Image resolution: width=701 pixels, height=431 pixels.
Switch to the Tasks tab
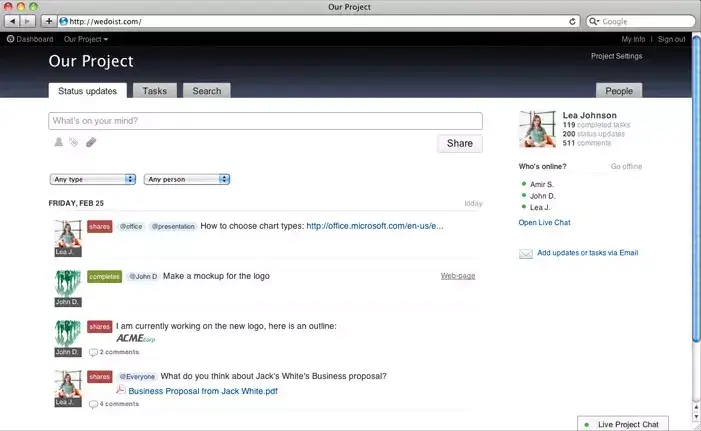pyautogui.click(x=155, y=91)
